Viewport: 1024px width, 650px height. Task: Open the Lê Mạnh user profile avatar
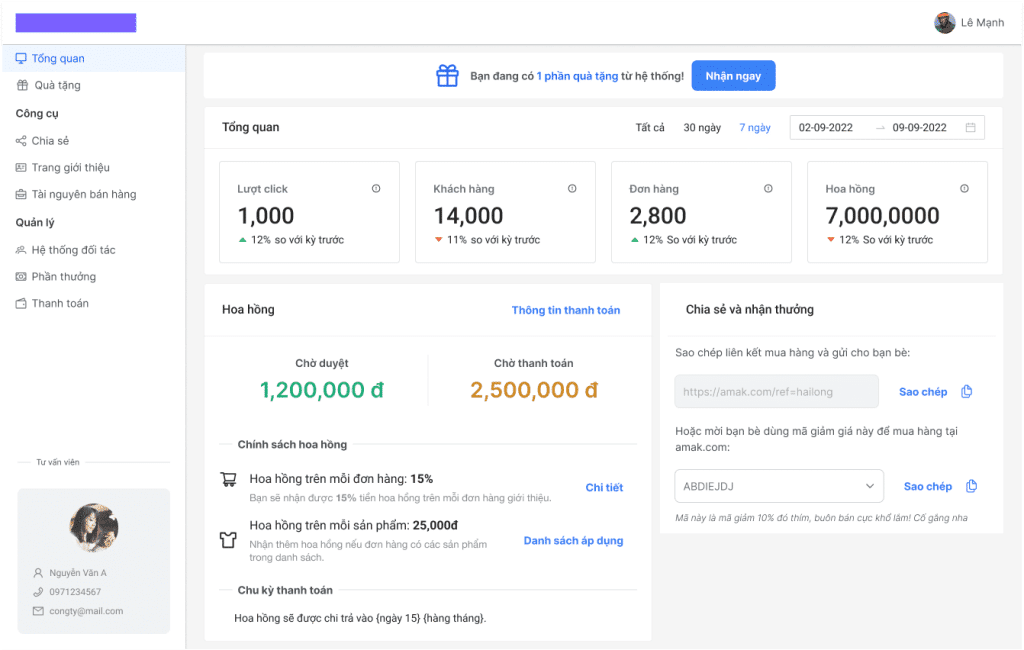click(x=944, y=23)
